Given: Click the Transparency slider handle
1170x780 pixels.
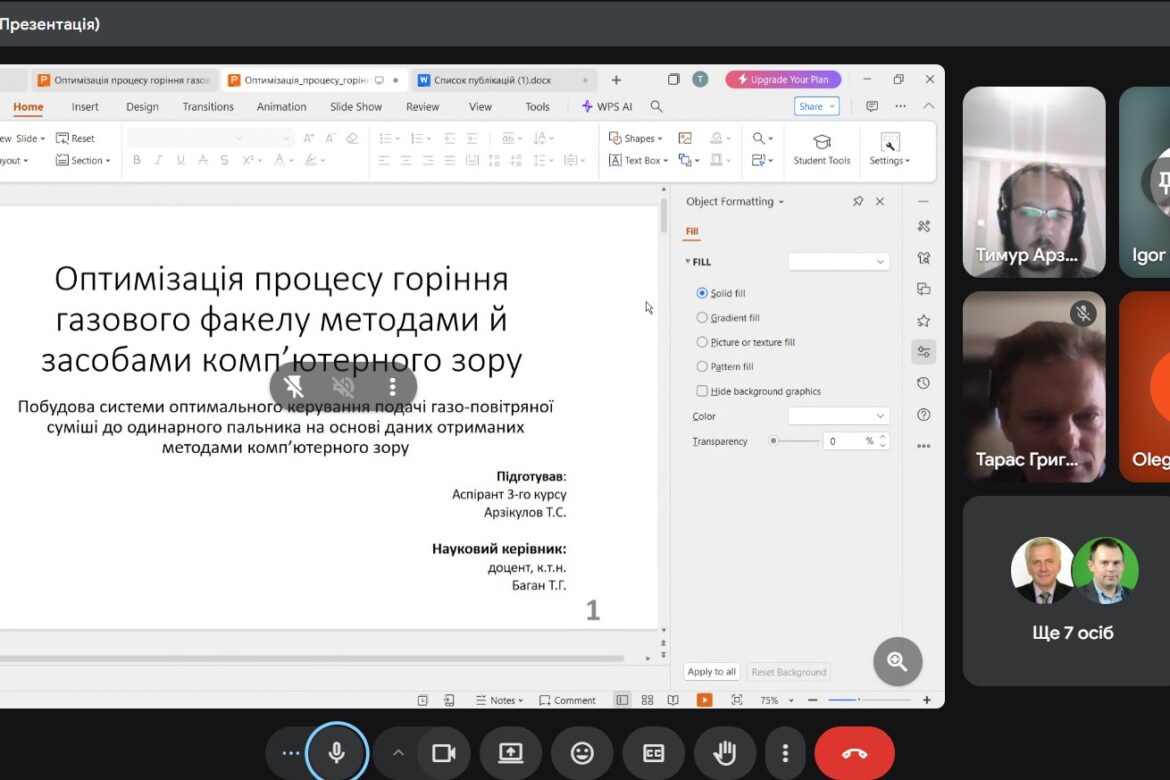Looking at the screenshot, I should [773, 441].
